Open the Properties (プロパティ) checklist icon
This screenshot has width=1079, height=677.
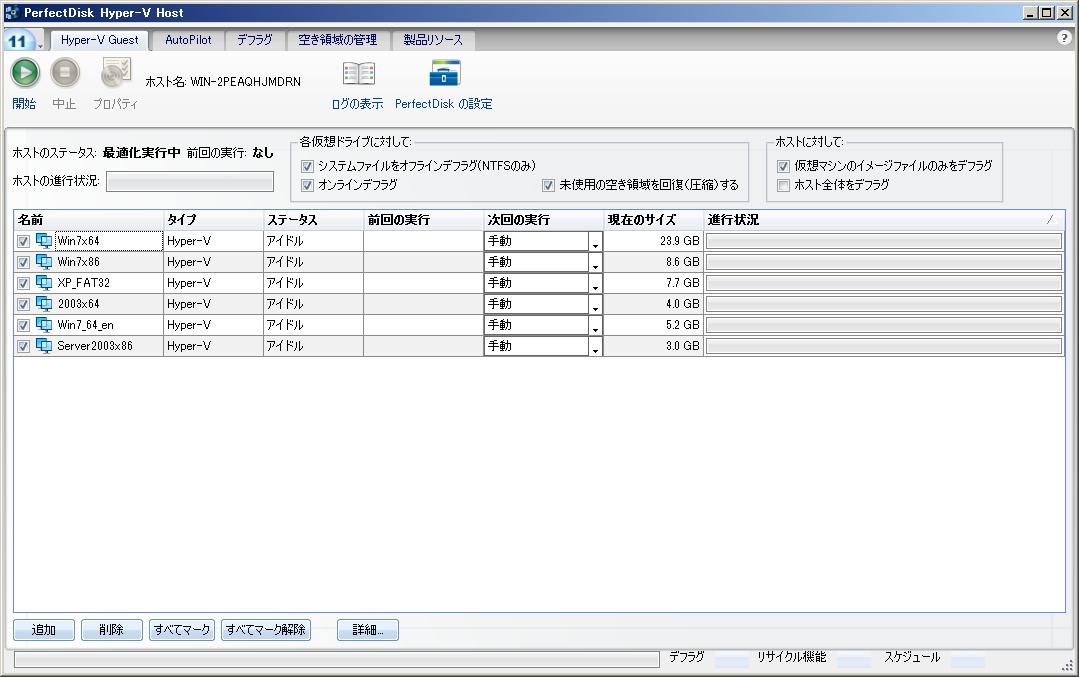coord(116,72)
